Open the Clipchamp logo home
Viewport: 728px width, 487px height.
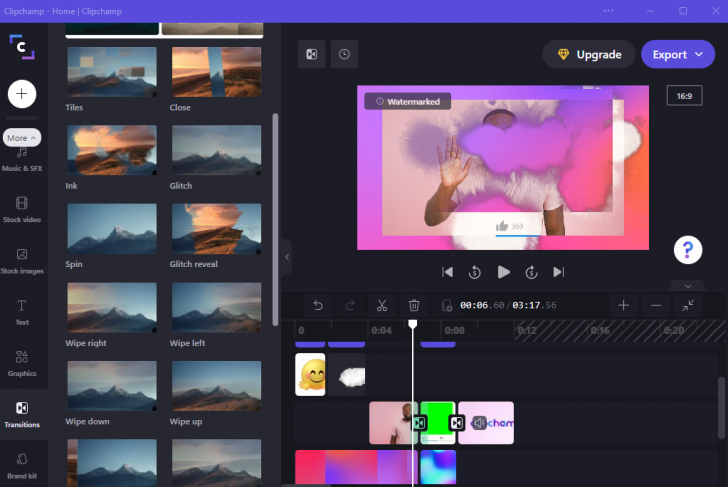point(22,47)
